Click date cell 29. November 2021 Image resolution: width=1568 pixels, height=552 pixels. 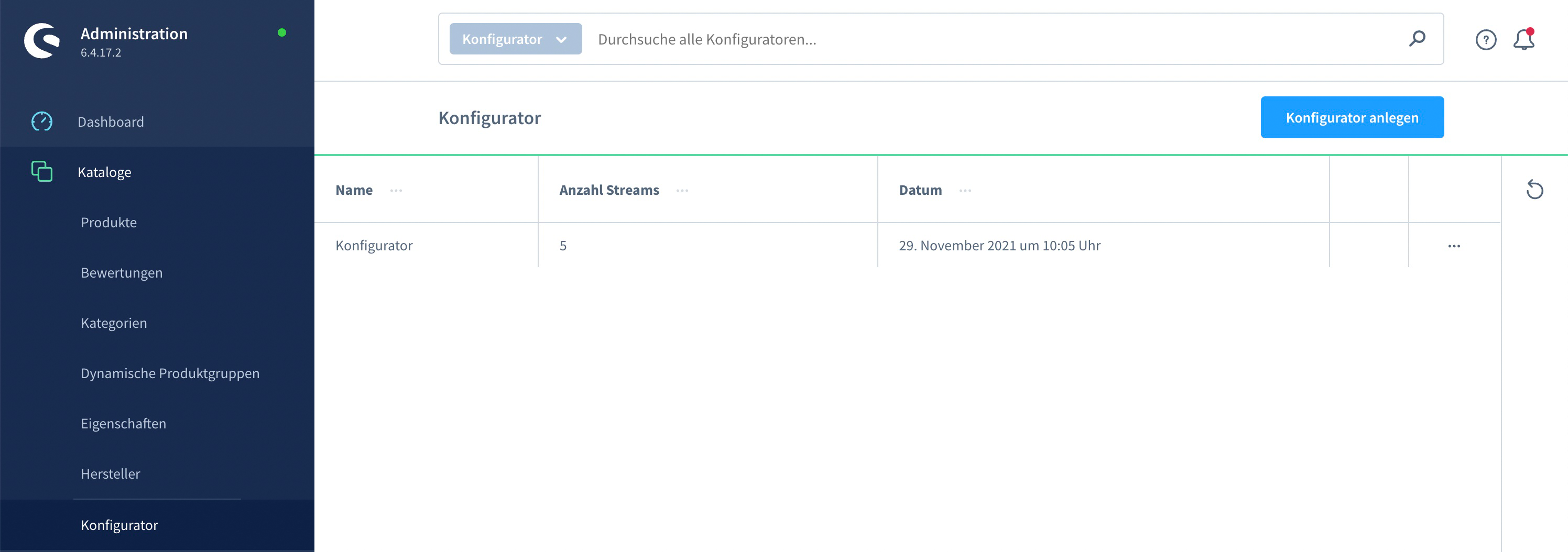[x=999, y=245]
